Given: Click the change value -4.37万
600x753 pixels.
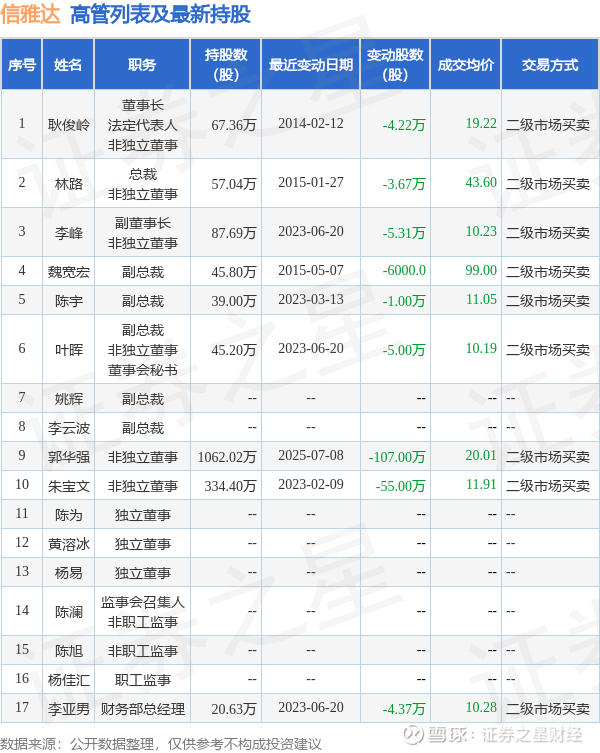Looking at the screenshot, I should [404, 708].
